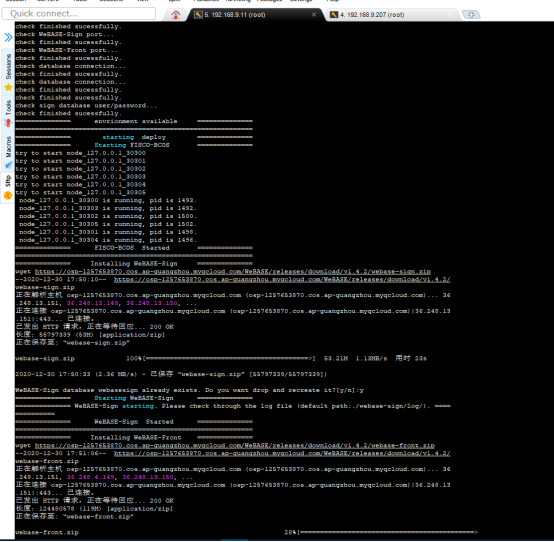Open the URL after timestamp 17:50:10

[x=282, y=279]
